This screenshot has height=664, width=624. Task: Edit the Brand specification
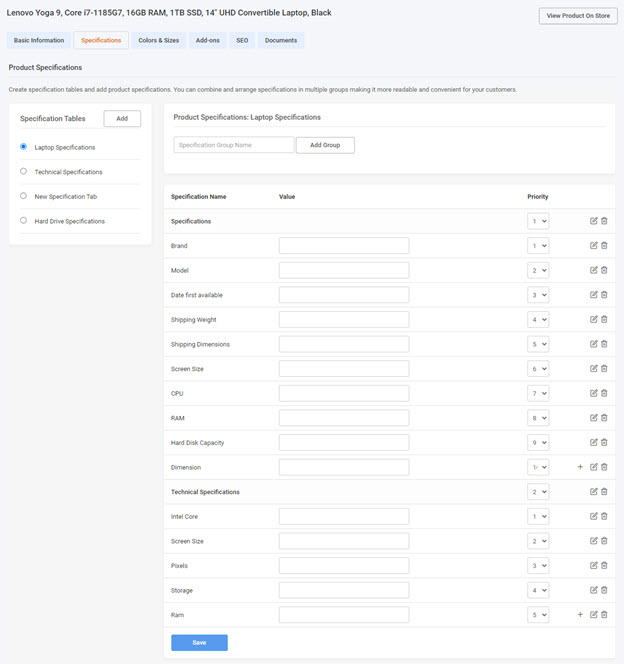[x=594, y=245]
